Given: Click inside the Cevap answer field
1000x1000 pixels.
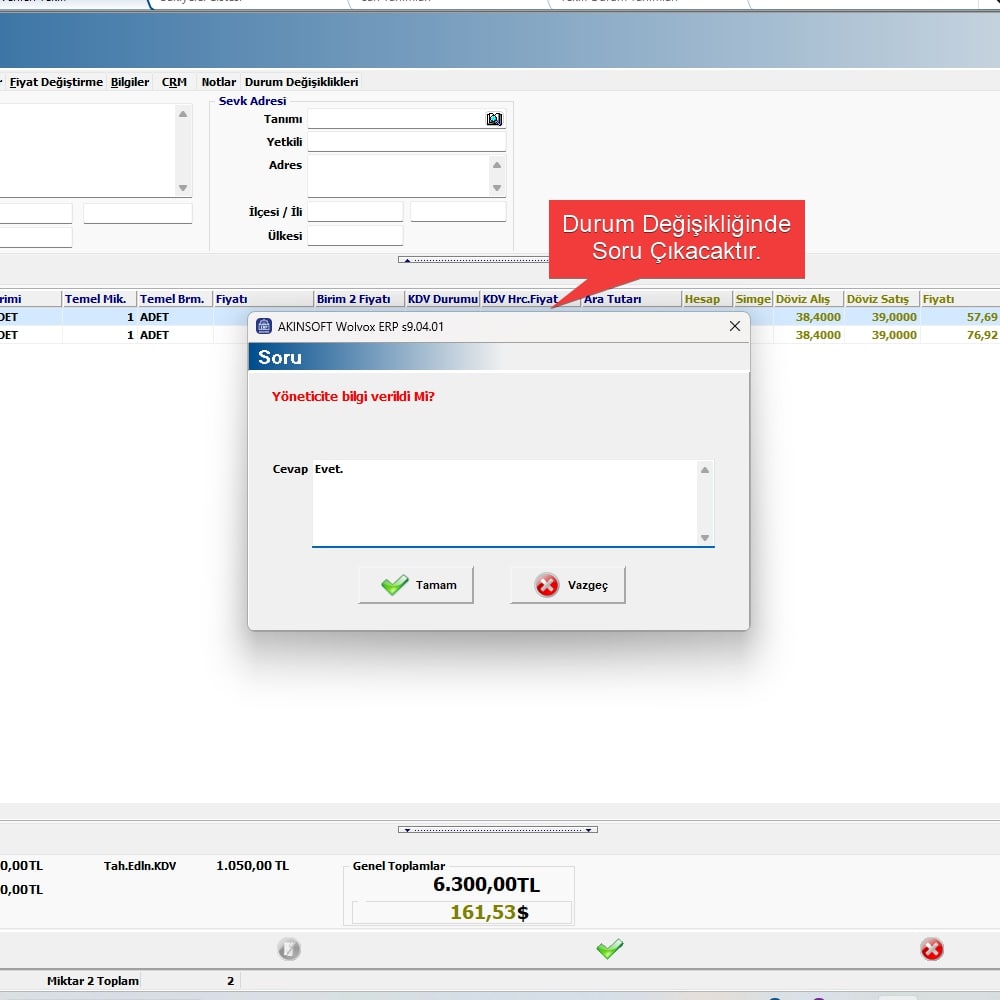Looking at the screenshot, I should point(505,502).
